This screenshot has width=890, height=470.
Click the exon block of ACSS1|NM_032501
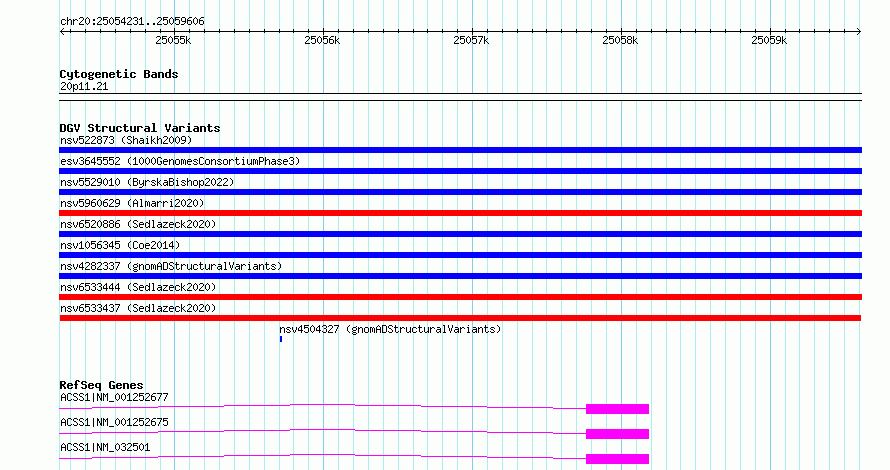[x=618, y=459]
